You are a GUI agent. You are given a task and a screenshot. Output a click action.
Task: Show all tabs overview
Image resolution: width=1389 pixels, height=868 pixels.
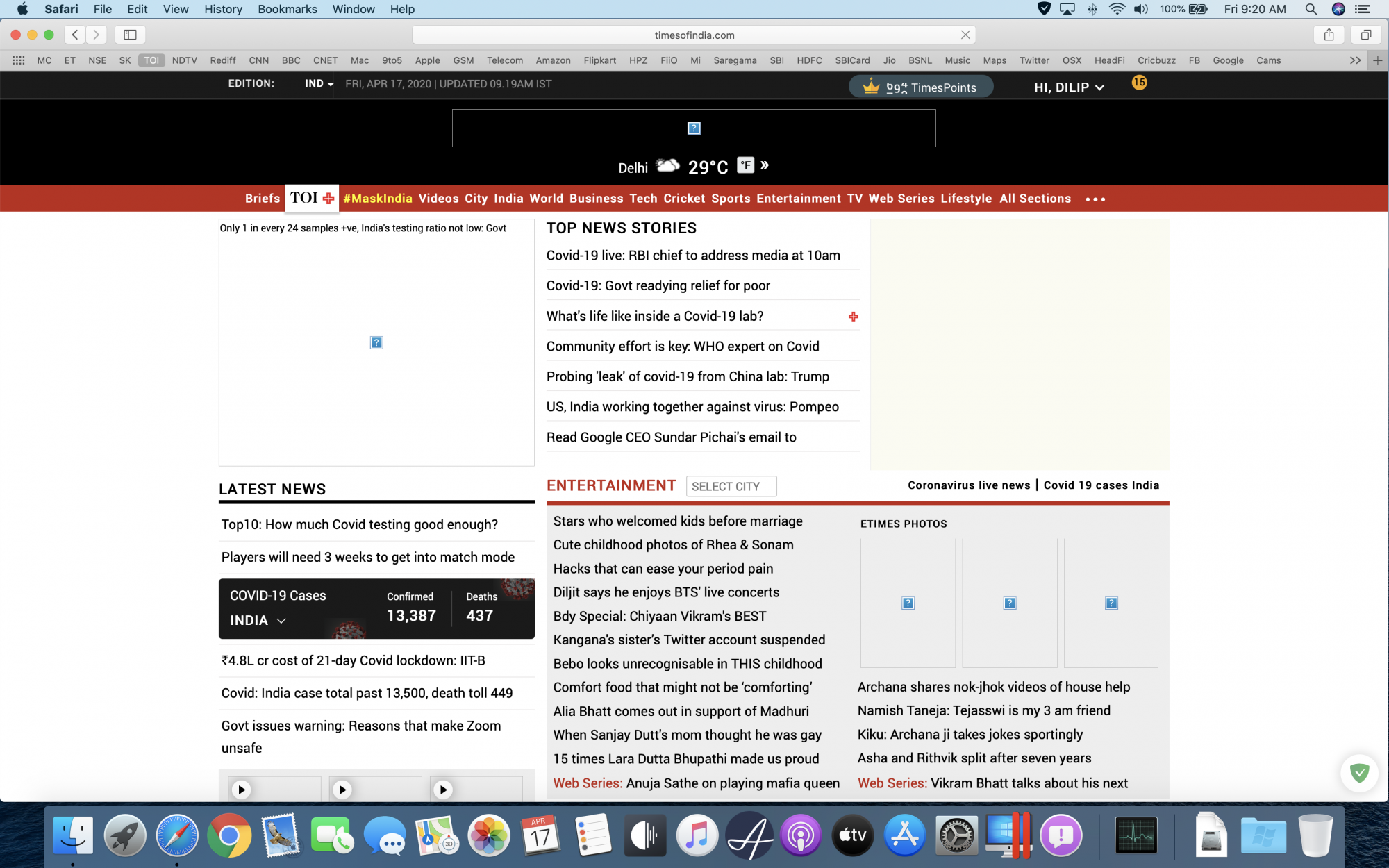pyautogui.click(x=1365, y=34)
